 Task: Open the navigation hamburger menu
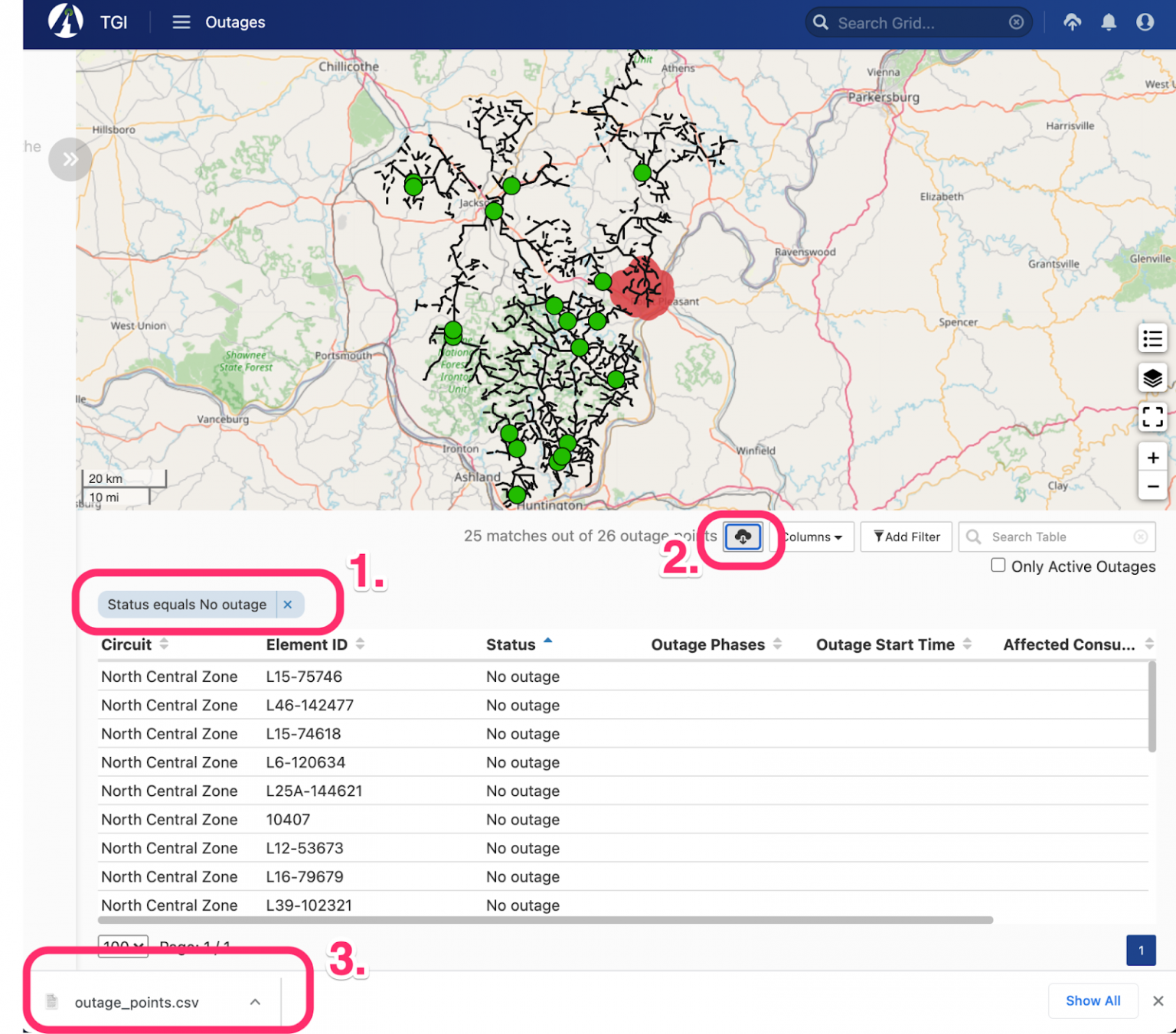(x=181, y=22)
